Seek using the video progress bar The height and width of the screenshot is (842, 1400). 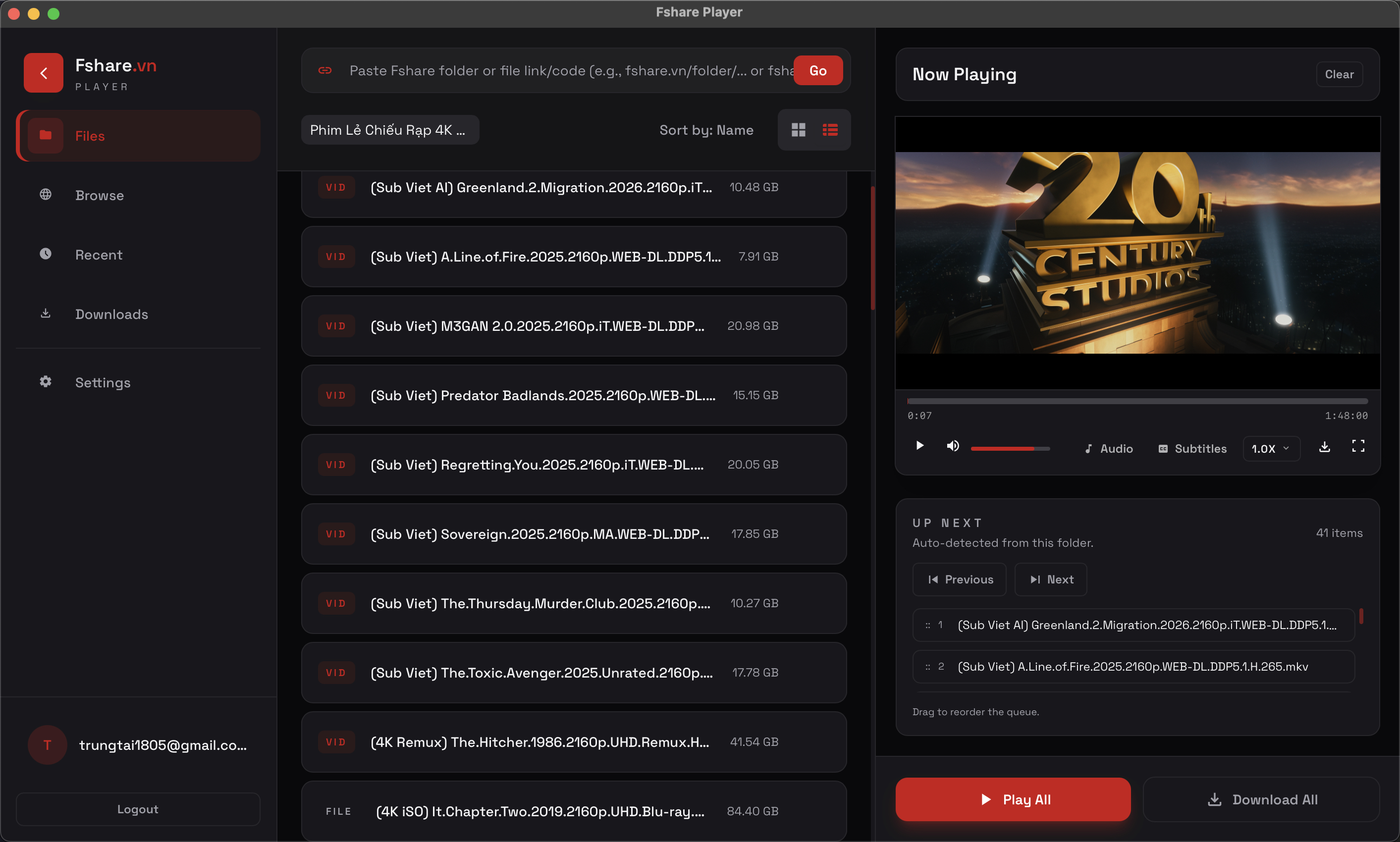pyautogui.click(x=1137, y=401)
